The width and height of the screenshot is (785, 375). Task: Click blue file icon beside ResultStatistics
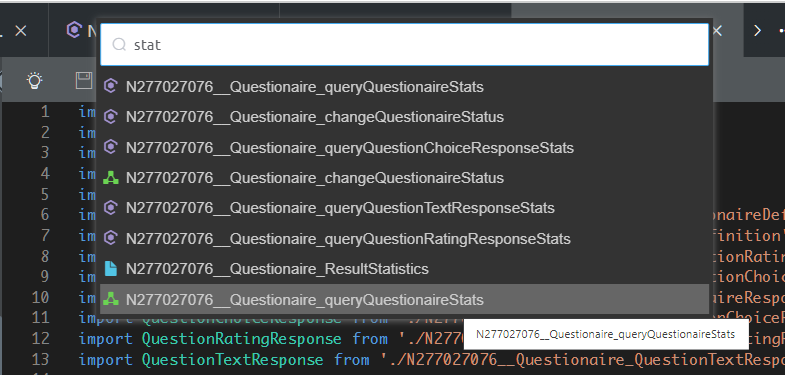tap(111, 268)
